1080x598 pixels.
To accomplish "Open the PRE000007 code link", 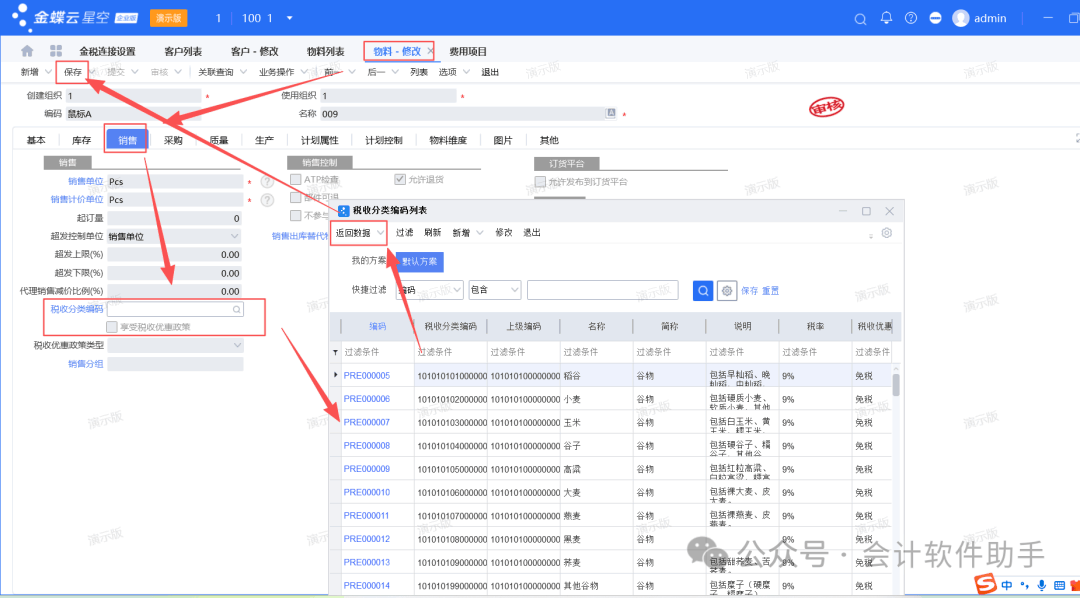I will pyautogui.click(x=366, y=422).
